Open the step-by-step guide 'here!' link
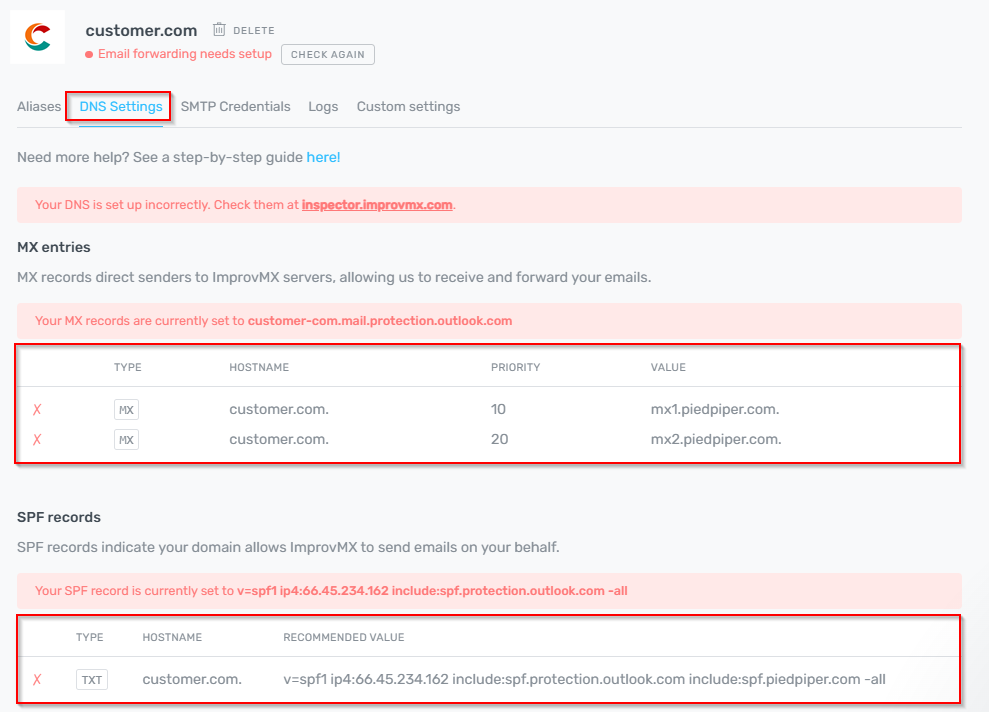The width and height of the screenshot is (989, 712). pos(323,157)
